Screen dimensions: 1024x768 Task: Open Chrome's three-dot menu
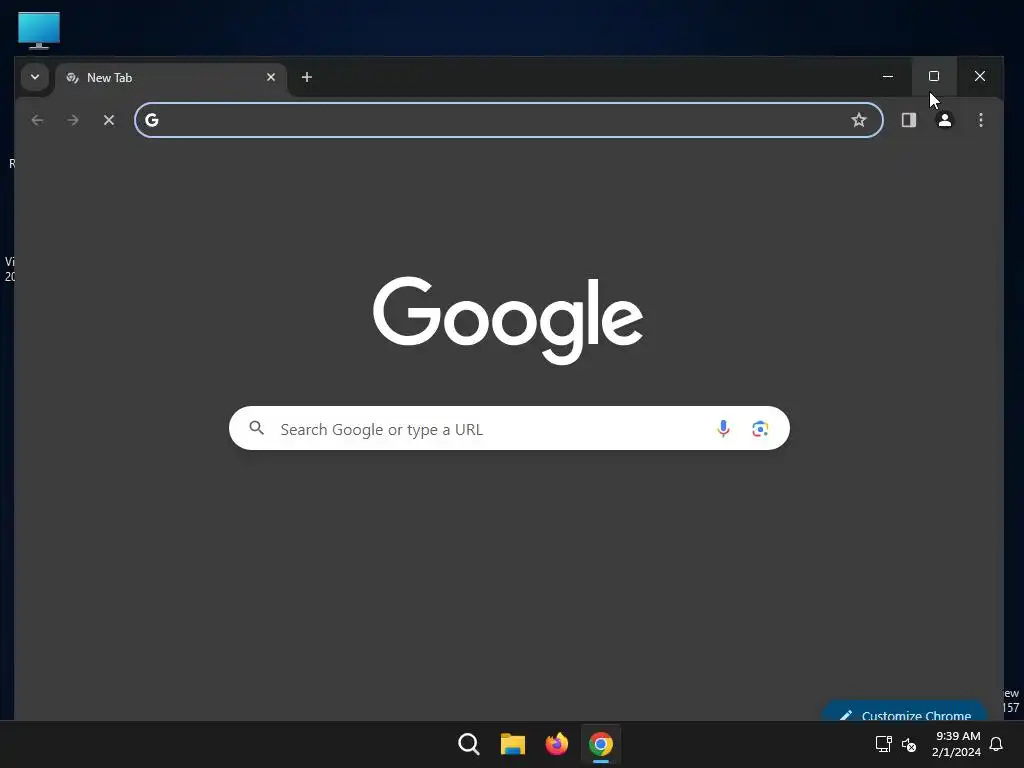point(980,120)
